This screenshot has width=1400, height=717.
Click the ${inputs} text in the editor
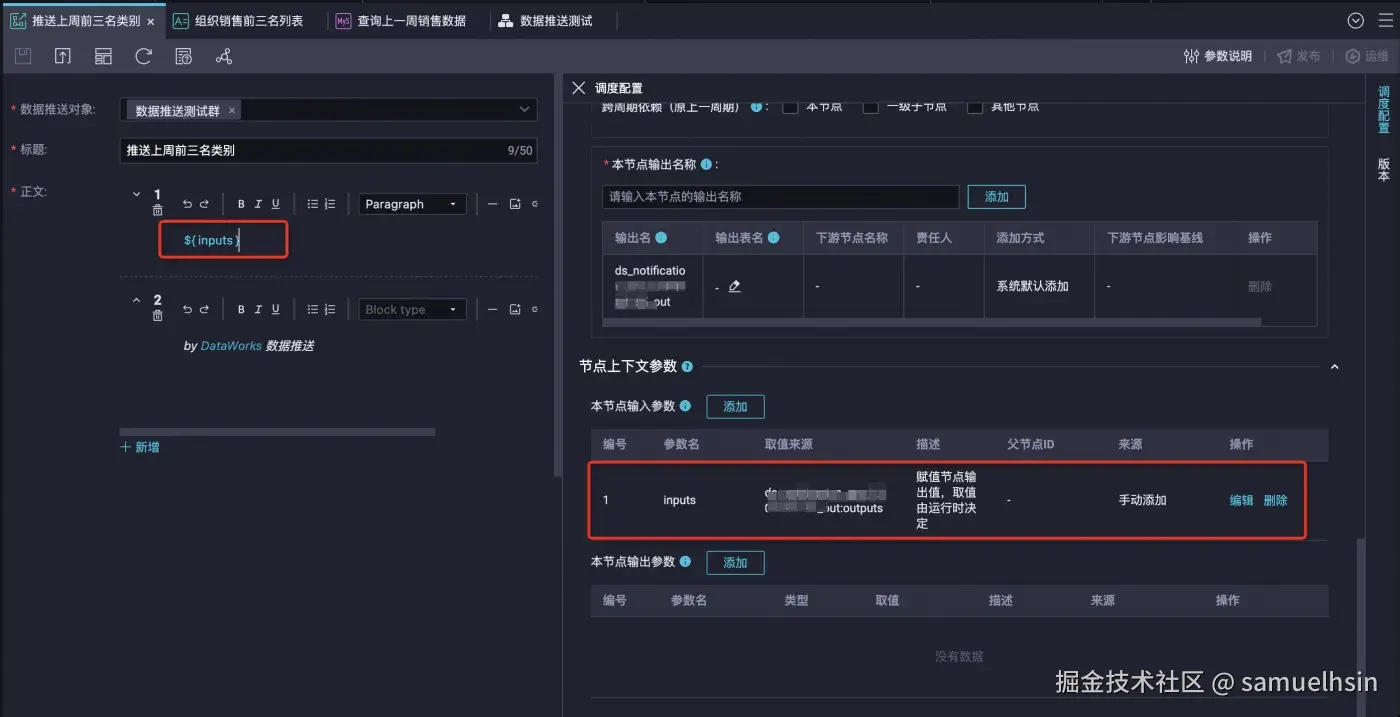[x=212, y=240]
